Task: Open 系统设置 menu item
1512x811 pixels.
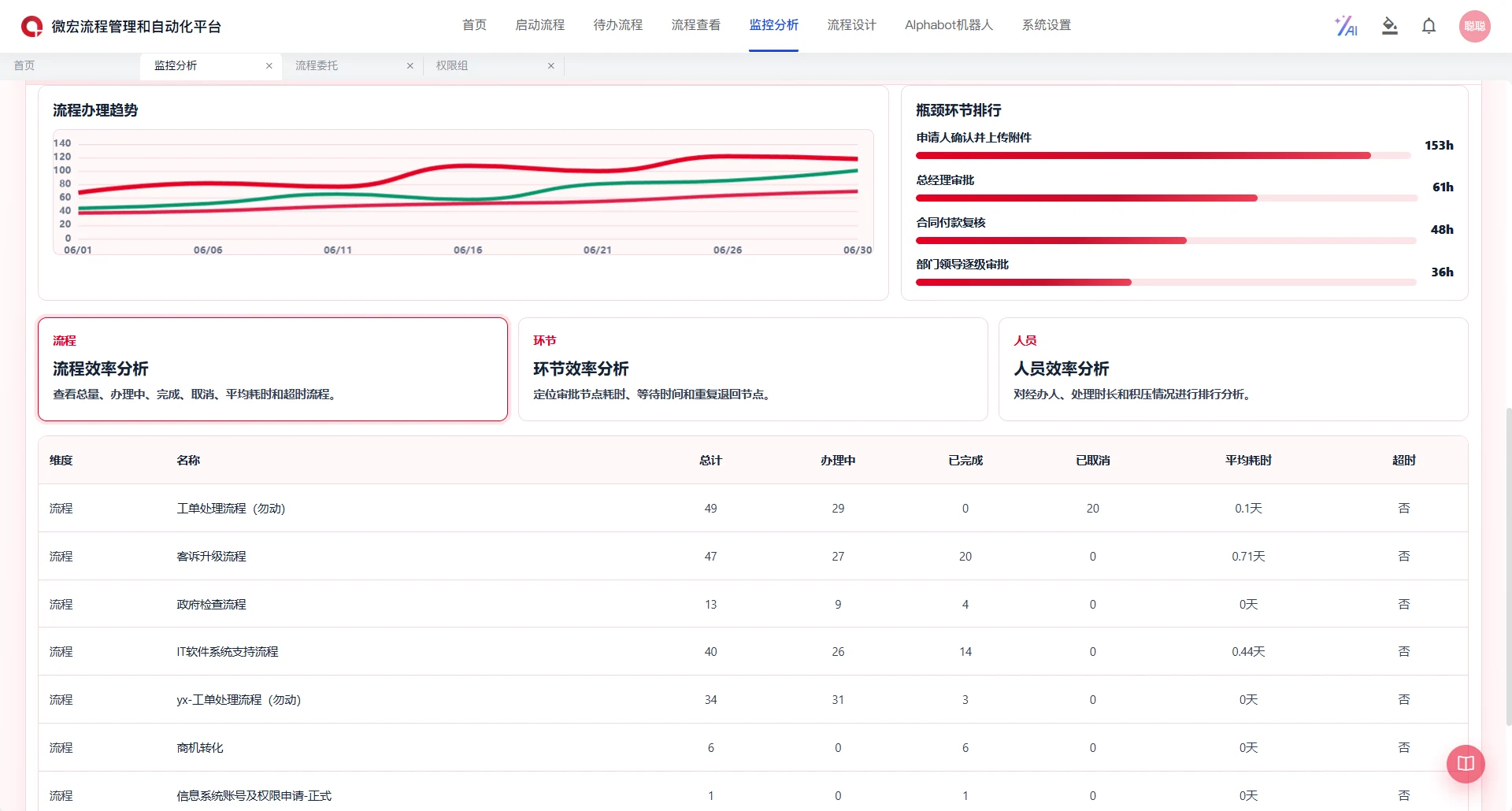Action: click(x=1046, y=25)
